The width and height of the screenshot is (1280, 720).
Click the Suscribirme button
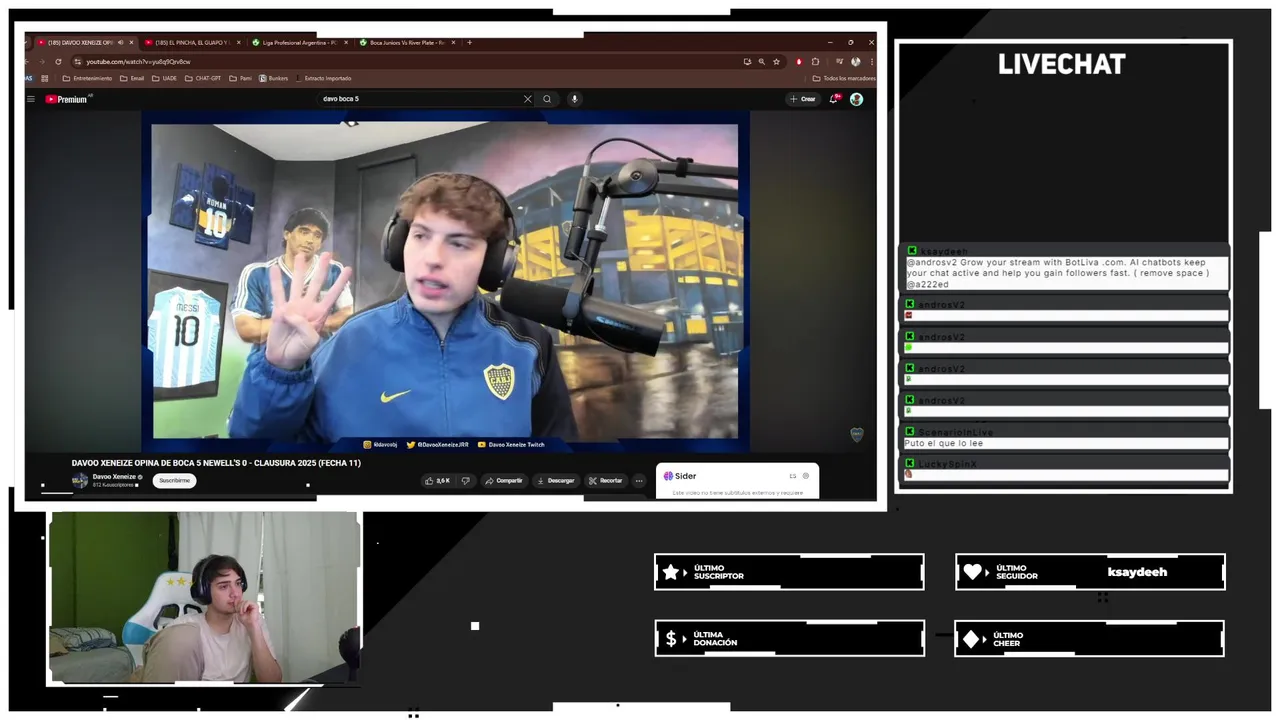tap(175, 480)
